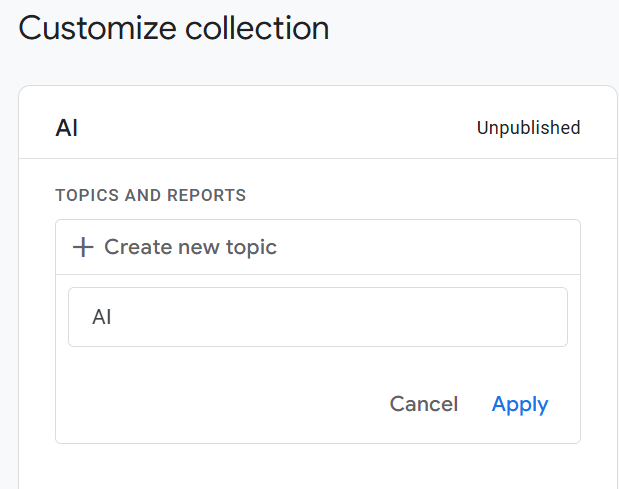Click the plus icon beside Create new topic
Image resolution: width=619 pixels, height=489 pixels.
83,247
